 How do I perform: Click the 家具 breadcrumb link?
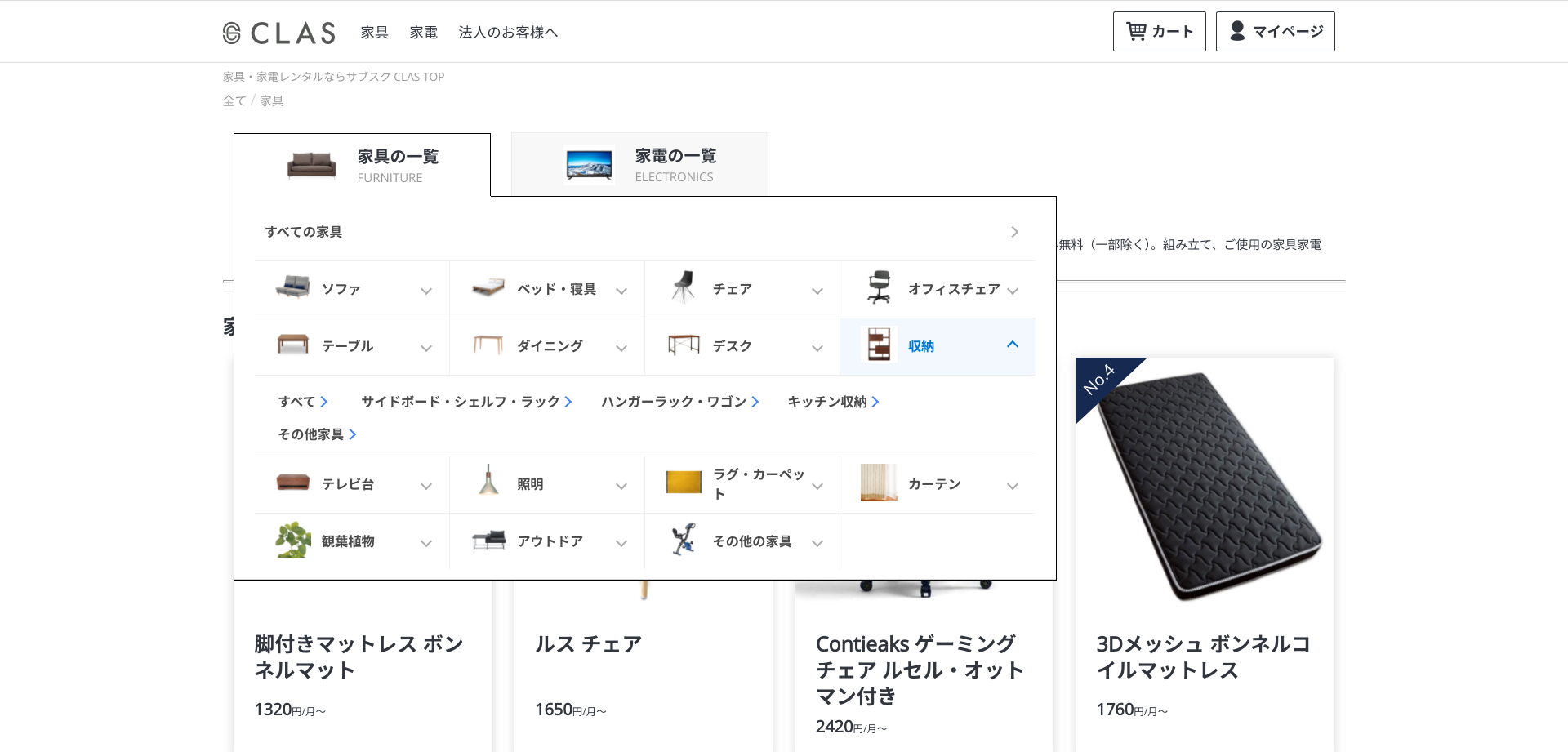coord(272,100)
